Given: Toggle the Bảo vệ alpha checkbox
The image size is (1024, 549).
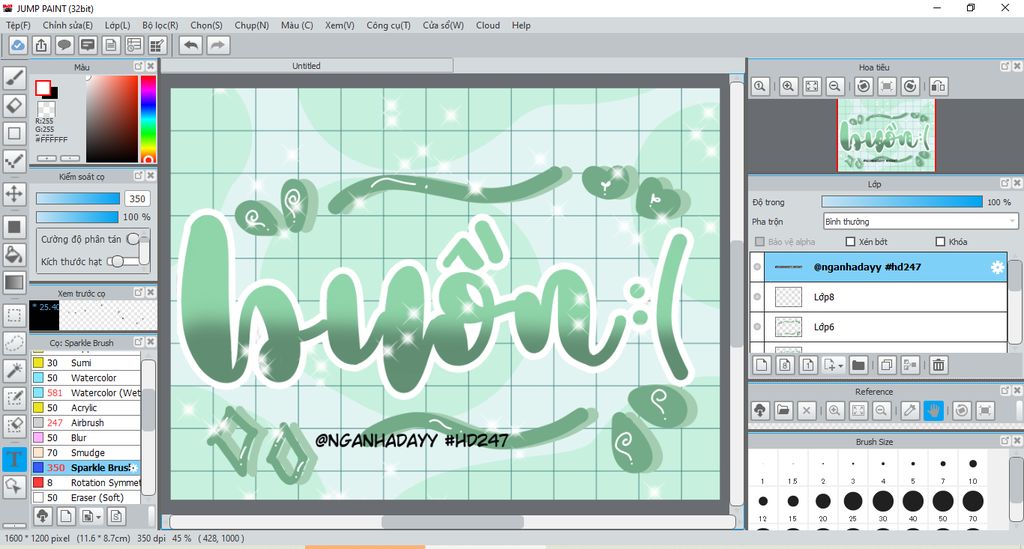Looking at the screenshot, I should [760, 242].
